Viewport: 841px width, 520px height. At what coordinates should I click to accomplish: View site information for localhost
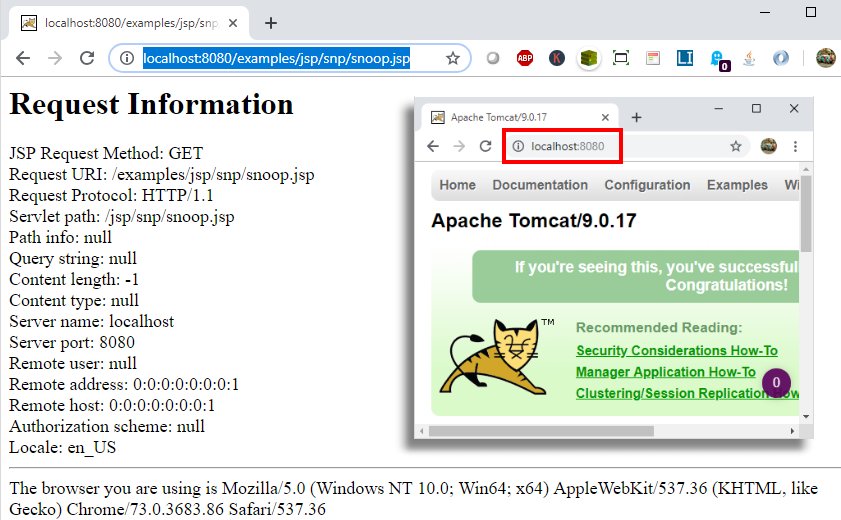click(127, 59)
